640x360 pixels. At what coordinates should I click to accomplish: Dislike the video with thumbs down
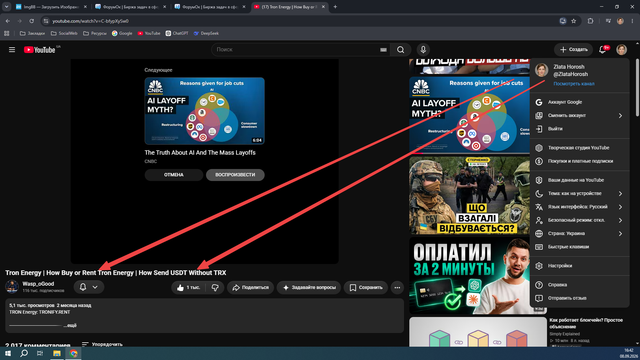click(215, 287)
